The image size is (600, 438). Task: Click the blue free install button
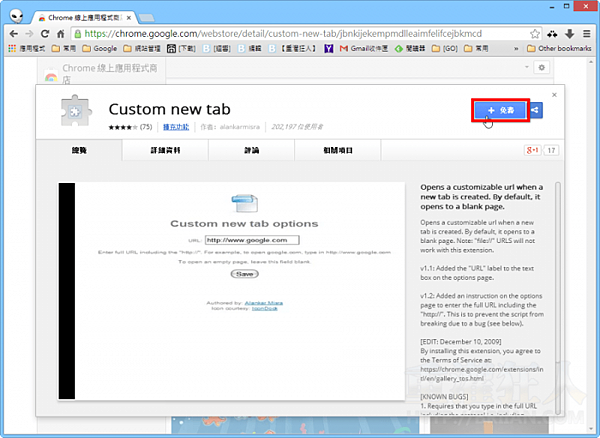pos(500,111)
